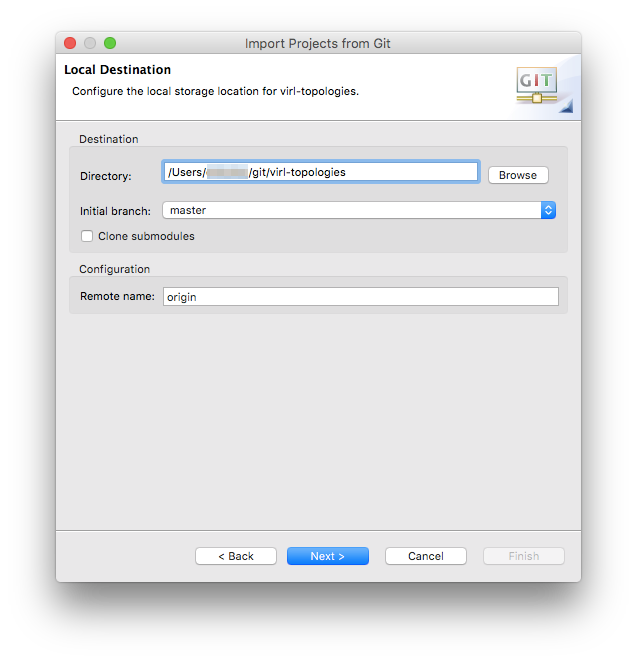
Task: Click the 'Configure the local storage location' description
Action: pos(215,91)
